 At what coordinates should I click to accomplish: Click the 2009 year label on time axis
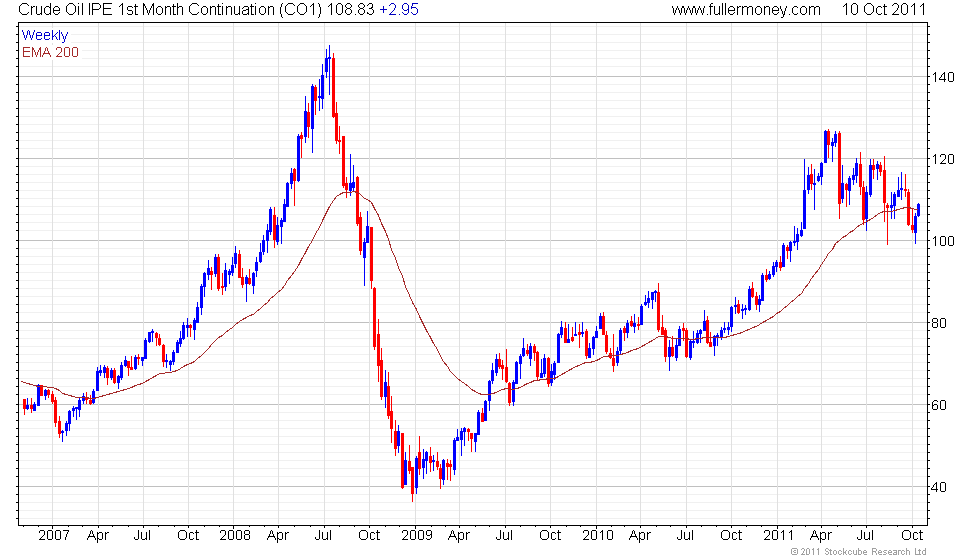tap(417, 535)
